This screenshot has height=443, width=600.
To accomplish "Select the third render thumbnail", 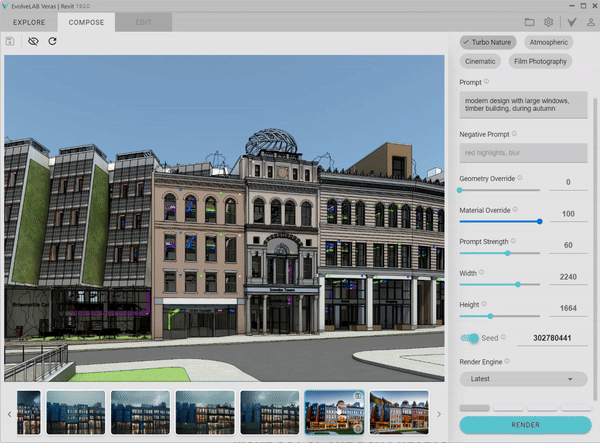I will point(140,412).
